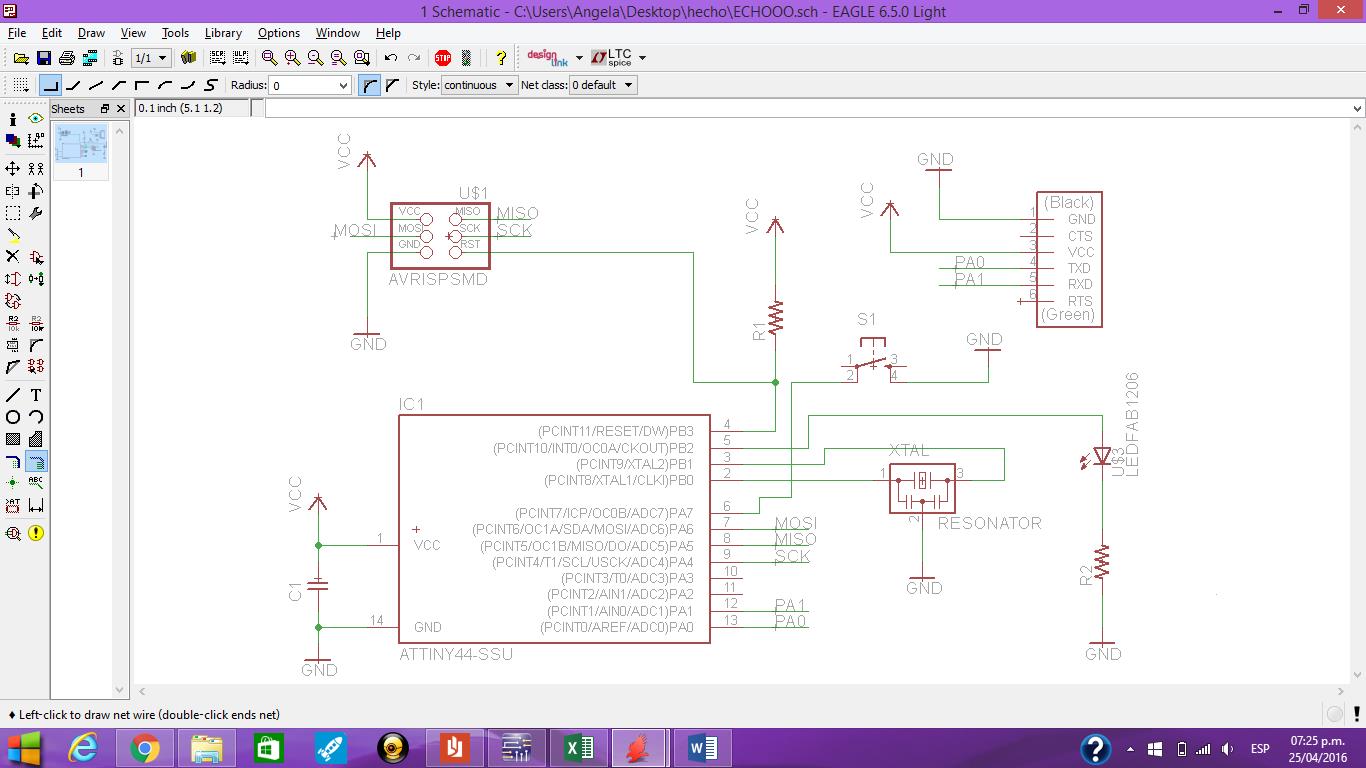Select the right-angle wire bend style
The image size is (1366, 768).
(50, 85)
